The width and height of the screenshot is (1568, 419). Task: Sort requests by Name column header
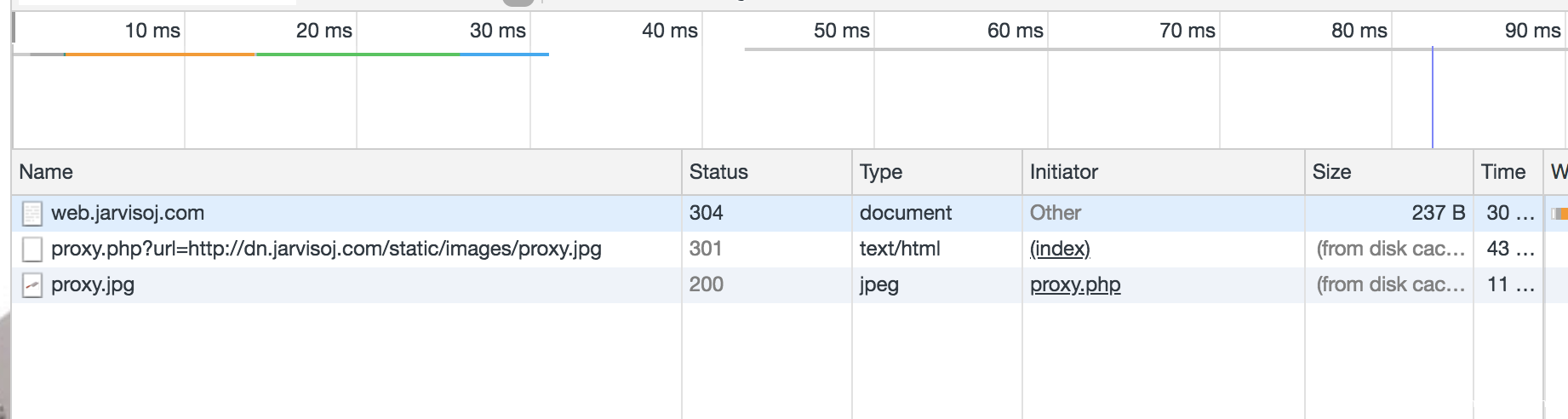[x=46, y=172]
